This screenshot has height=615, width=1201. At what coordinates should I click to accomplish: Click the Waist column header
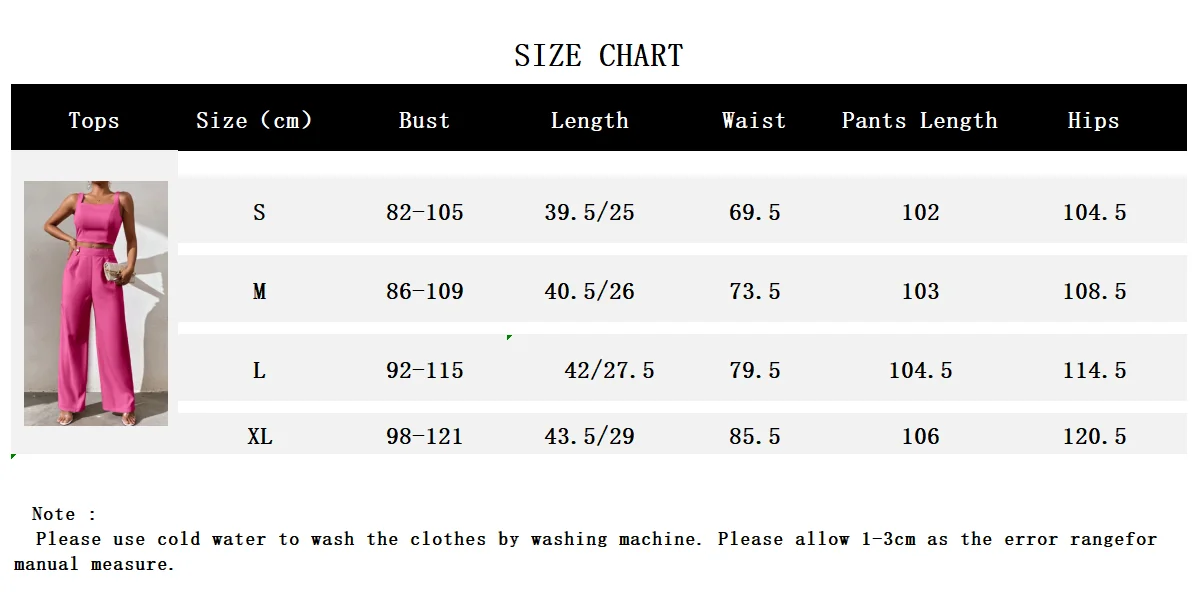click(x=753, y=121)
